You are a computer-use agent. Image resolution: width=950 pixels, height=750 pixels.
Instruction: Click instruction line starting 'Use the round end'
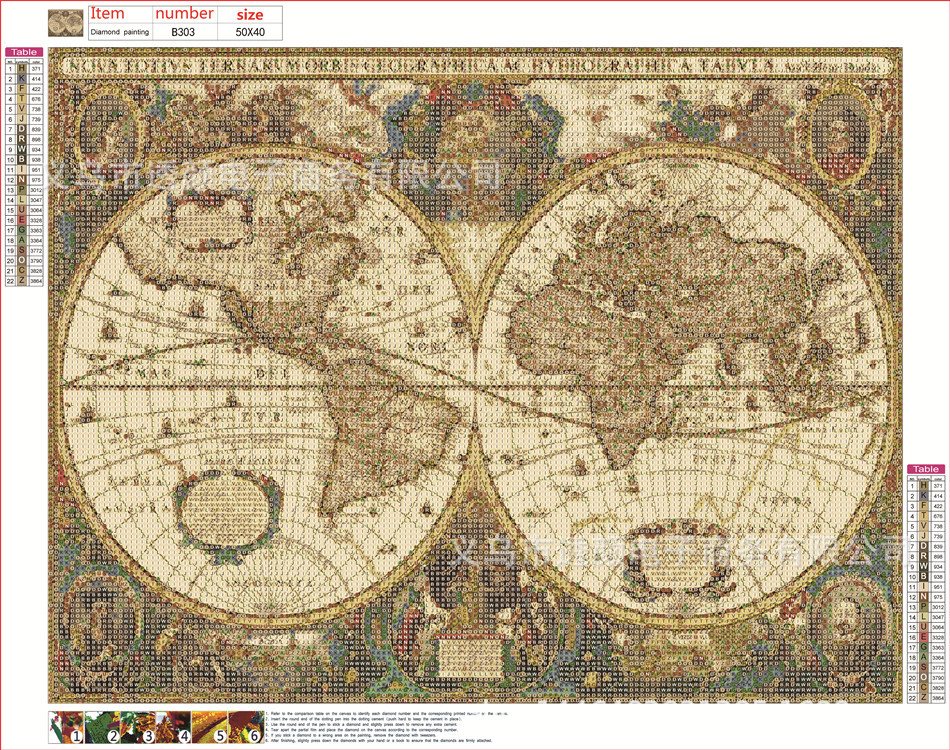pyautogui.click(x=362, y=725)
